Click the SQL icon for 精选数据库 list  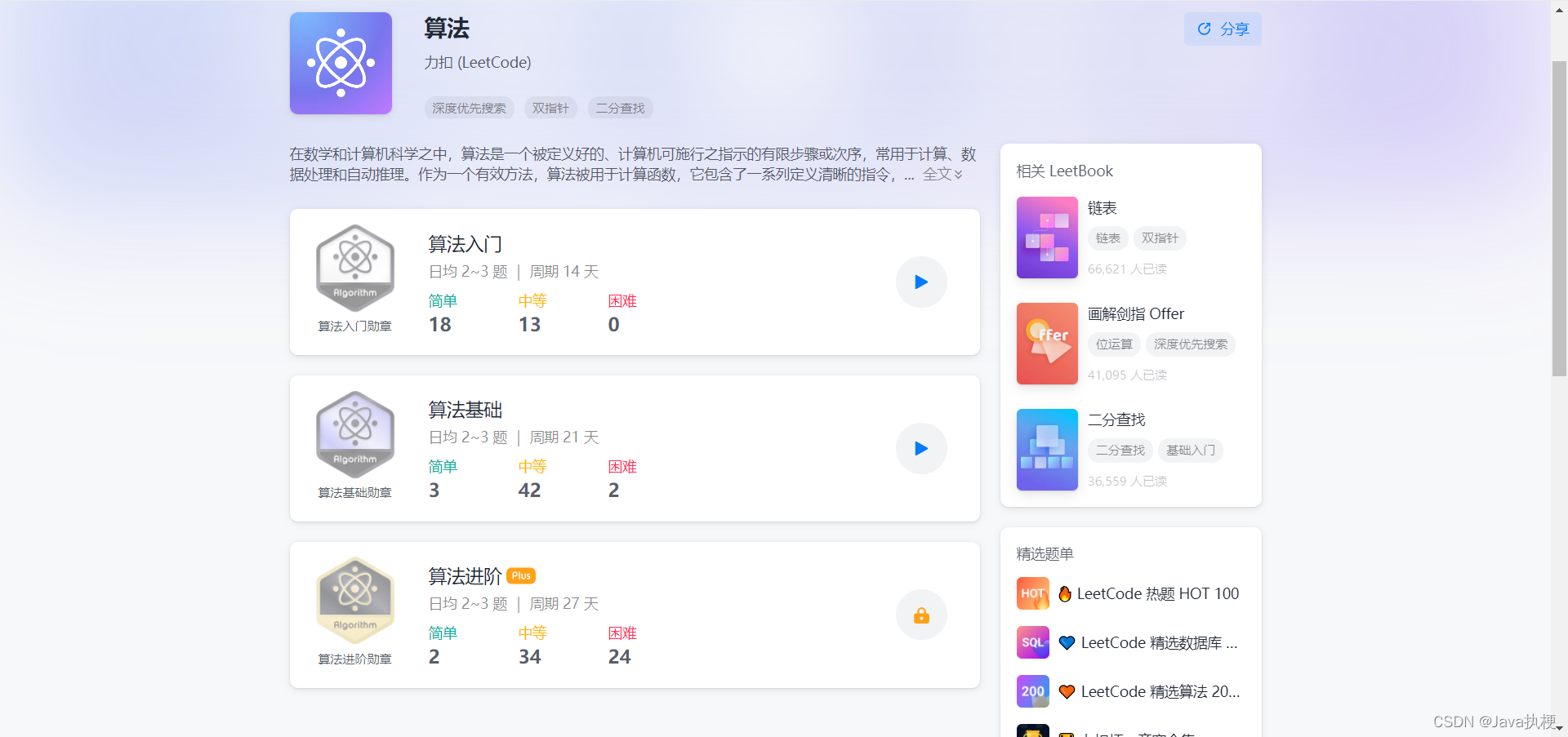1032,642
